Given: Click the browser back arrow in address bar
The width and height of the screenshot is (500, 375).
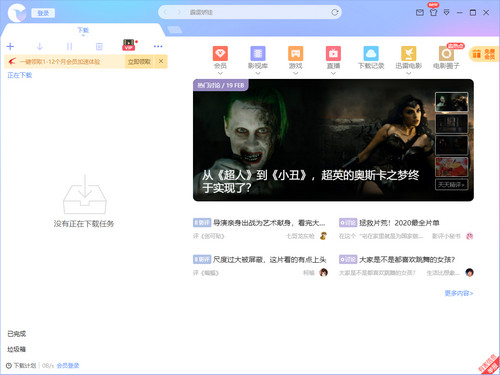Looking at the screenshot, I should [x=165, y=12].
